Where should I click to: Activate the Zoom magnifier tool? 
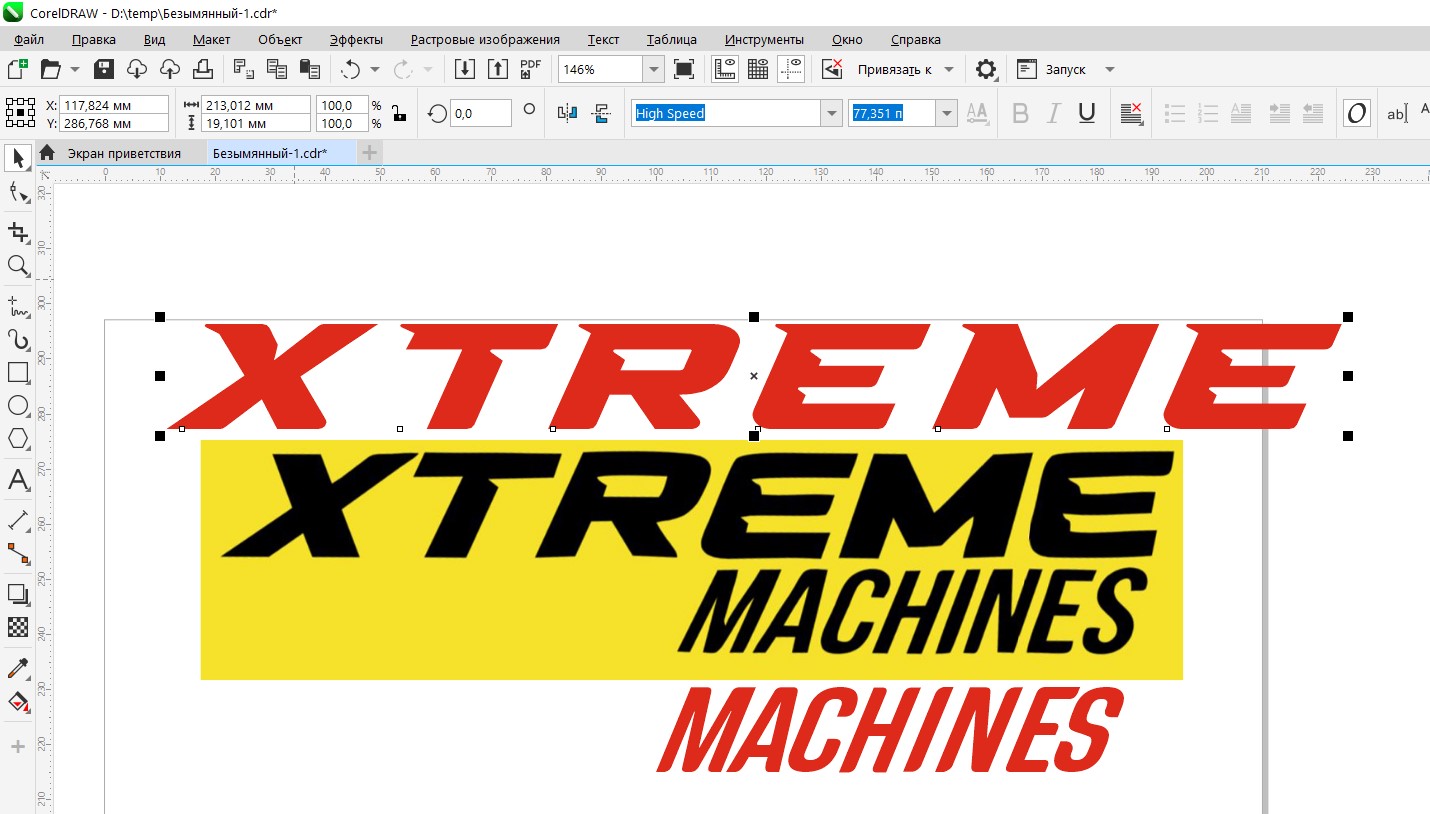(18, 265)
